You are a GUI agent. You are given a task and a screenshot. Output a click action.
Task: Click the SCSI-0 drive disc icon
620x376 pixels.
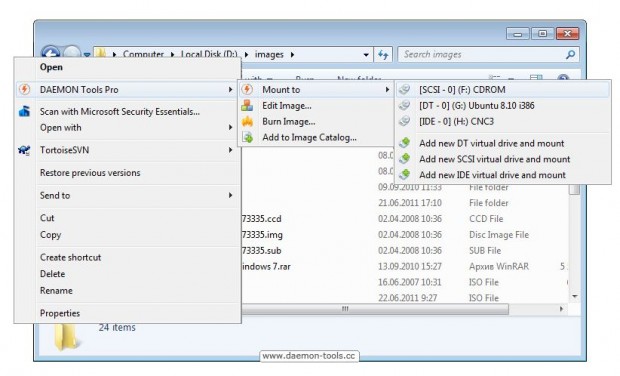pos(404,89)
